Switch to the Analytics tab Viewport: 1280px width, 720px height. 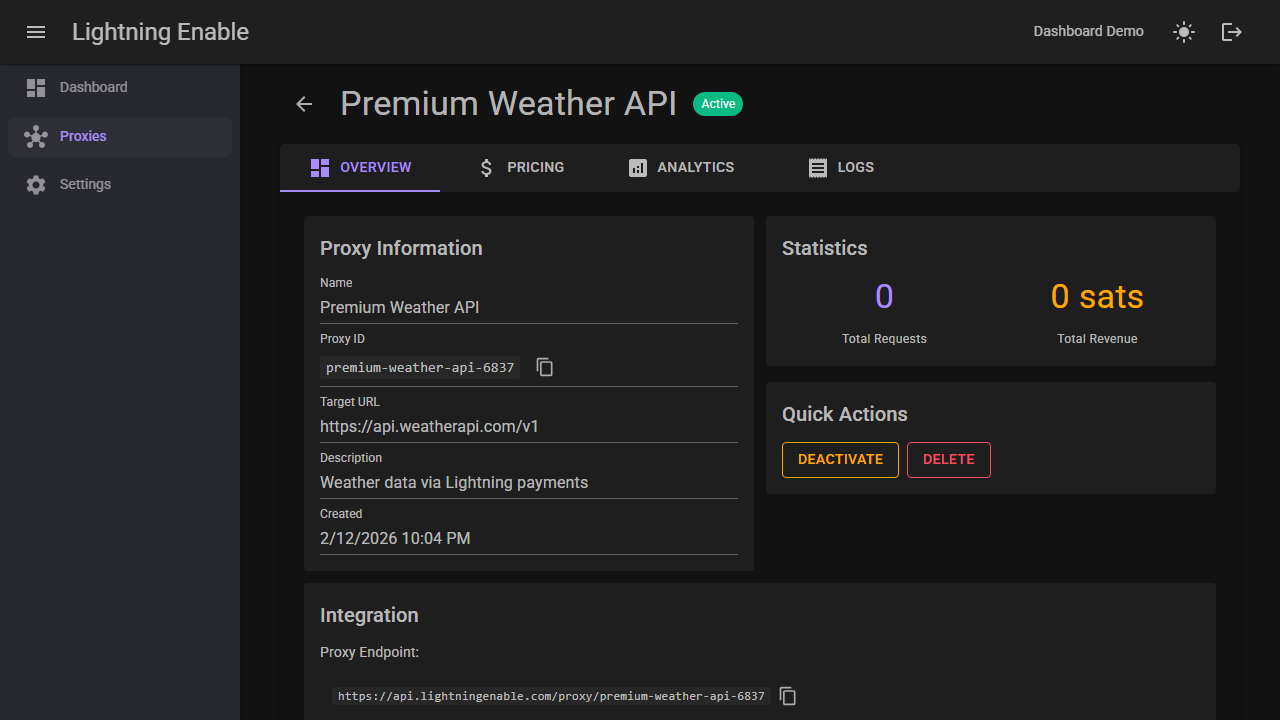coord(681,167)
